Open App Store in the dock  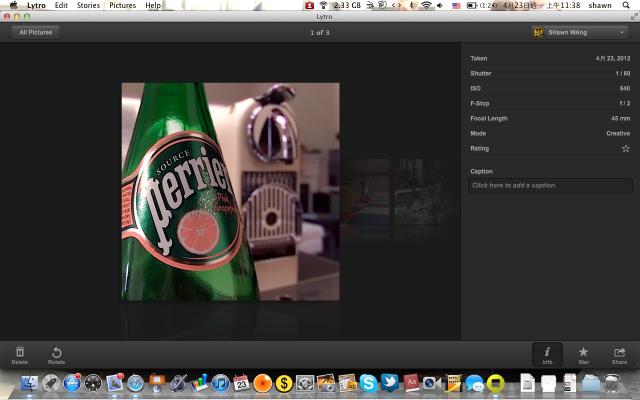coord(72,383)
